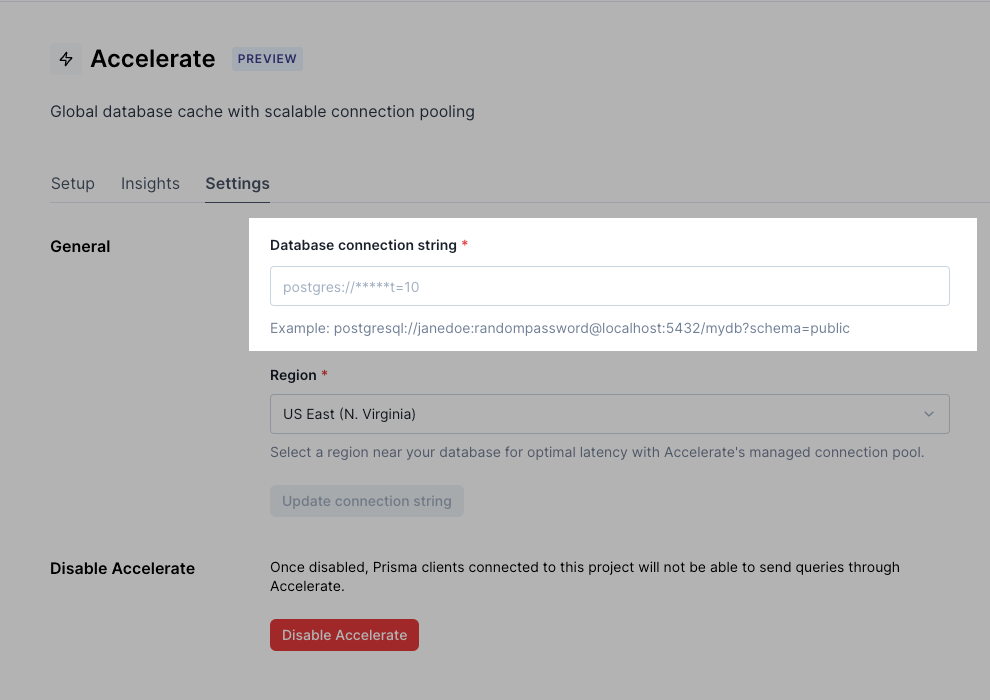
Task: Click the Accelerate page title
Action: 152,59
